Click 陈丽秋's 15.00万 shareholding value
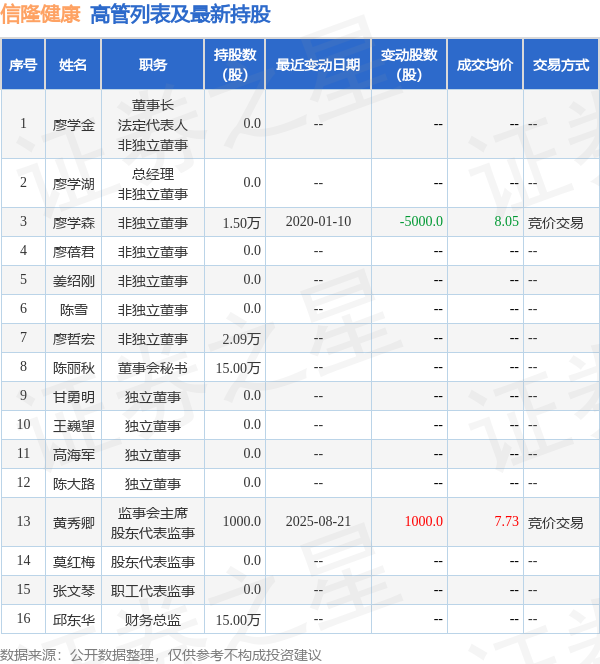The height and width of the screenshot is (664, 600). click(x=238, y=368)
